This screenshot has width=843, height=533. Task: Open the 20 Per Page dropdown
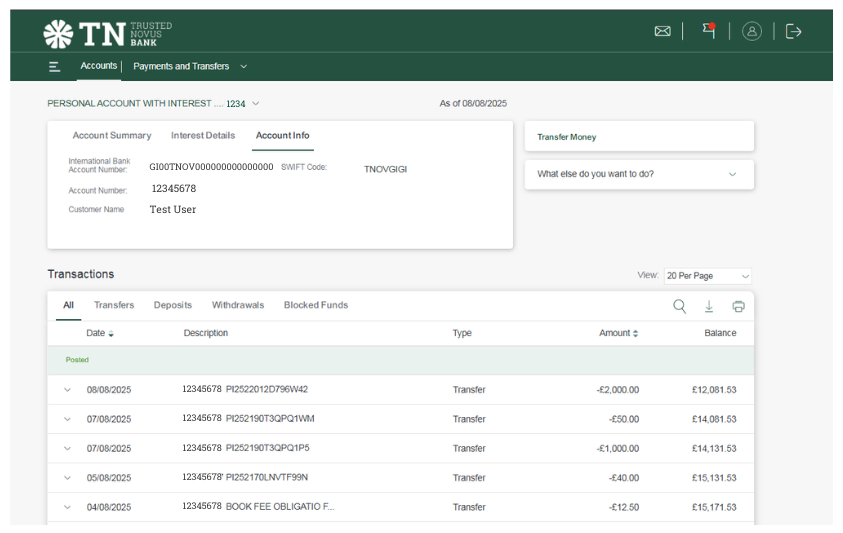coord(707,276)
